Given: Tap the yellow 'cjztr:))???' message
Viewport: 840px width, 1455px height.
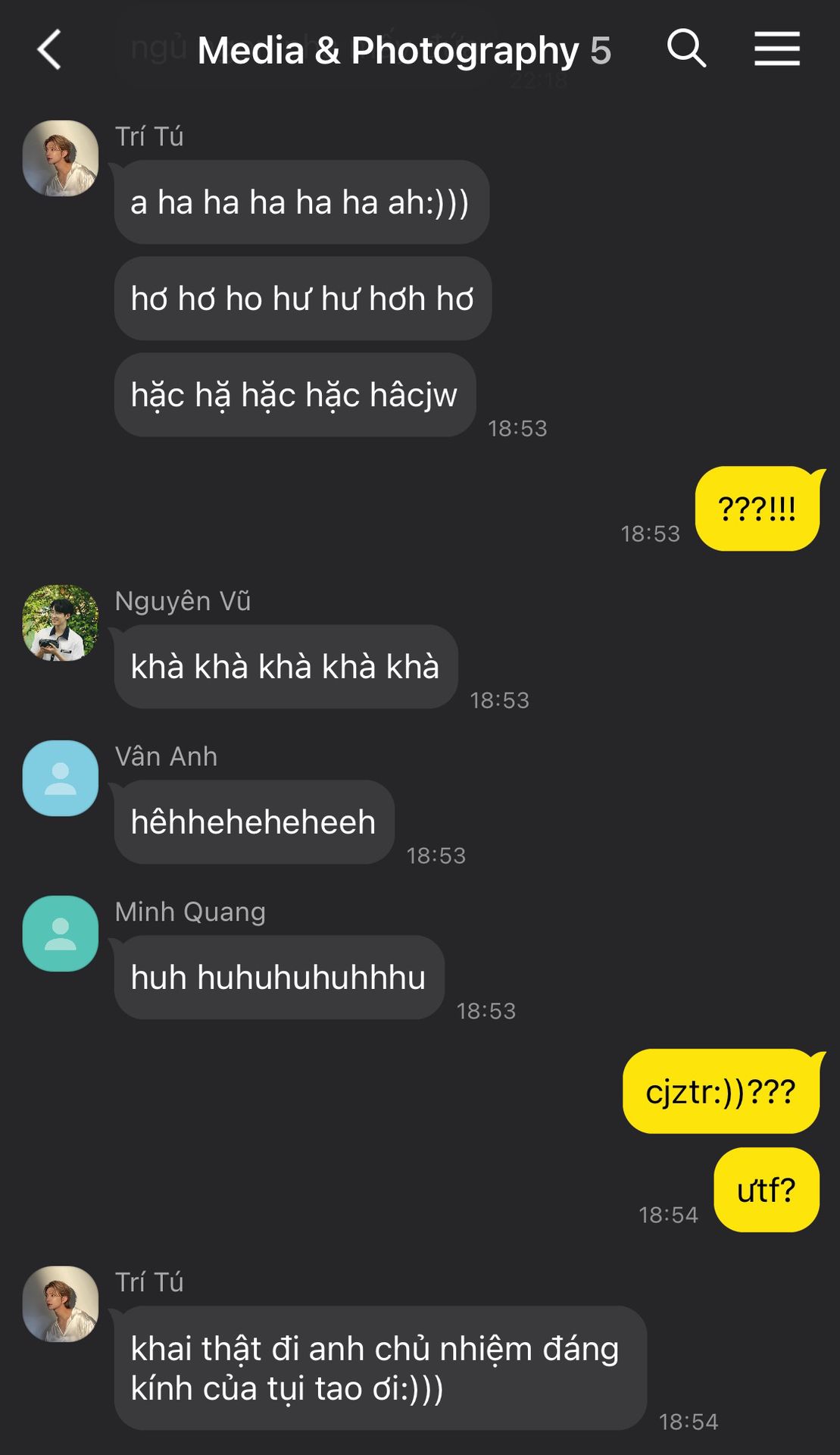Looking at the screenshot, I should tap(721, 1091).
